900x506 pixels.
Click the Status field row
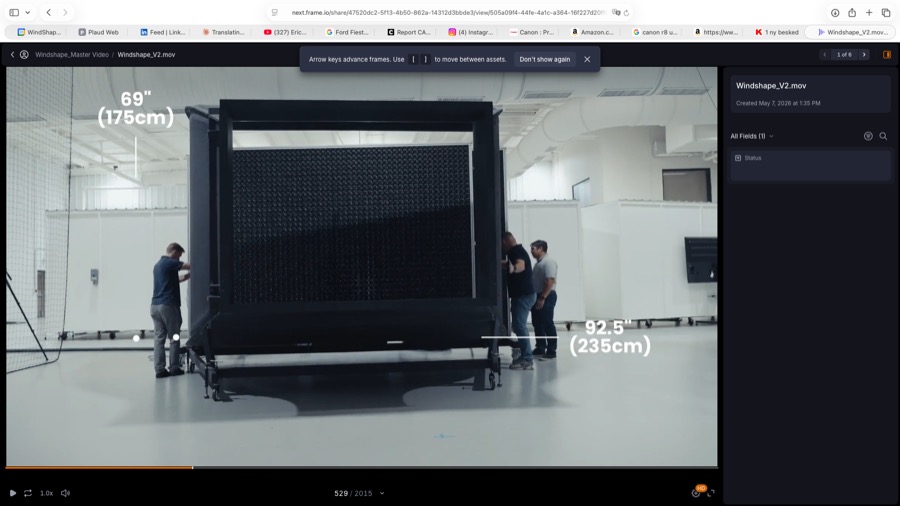pos(809,165)
